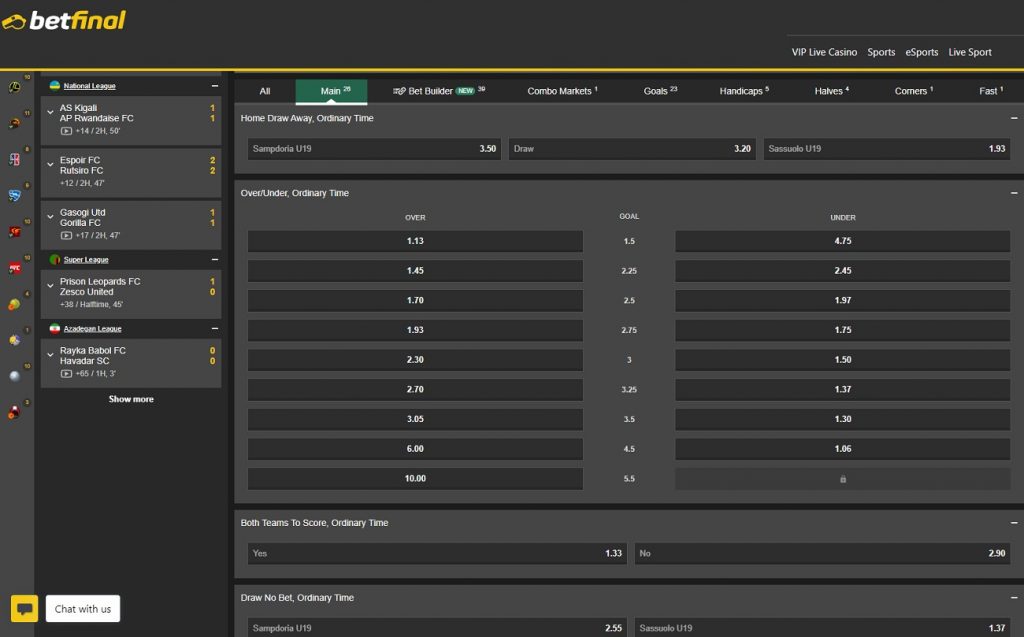
Task: Collapse the National League section
Action: click(215, 86)
